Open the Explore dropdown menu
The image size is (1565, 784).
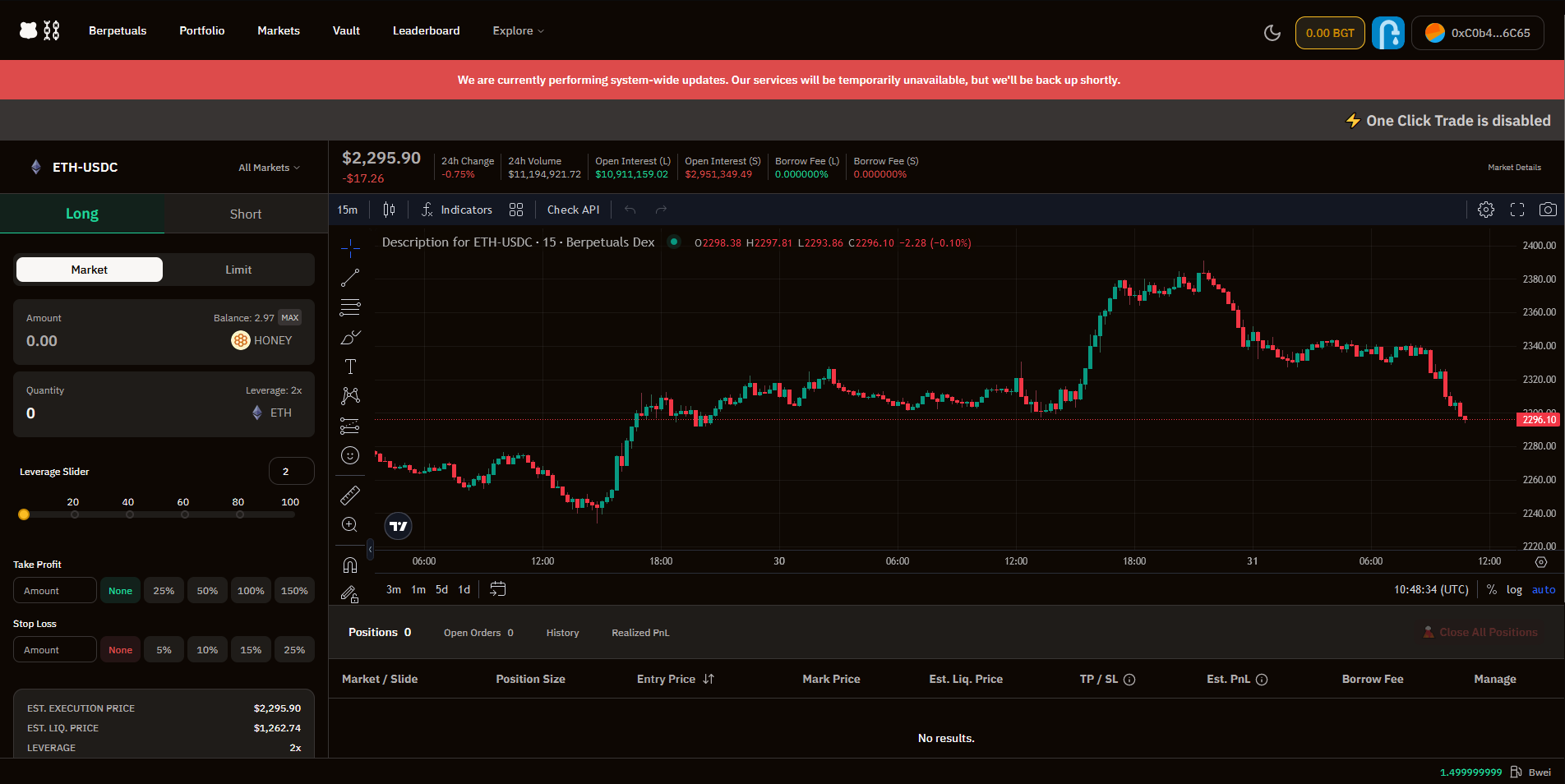[518, 30]
